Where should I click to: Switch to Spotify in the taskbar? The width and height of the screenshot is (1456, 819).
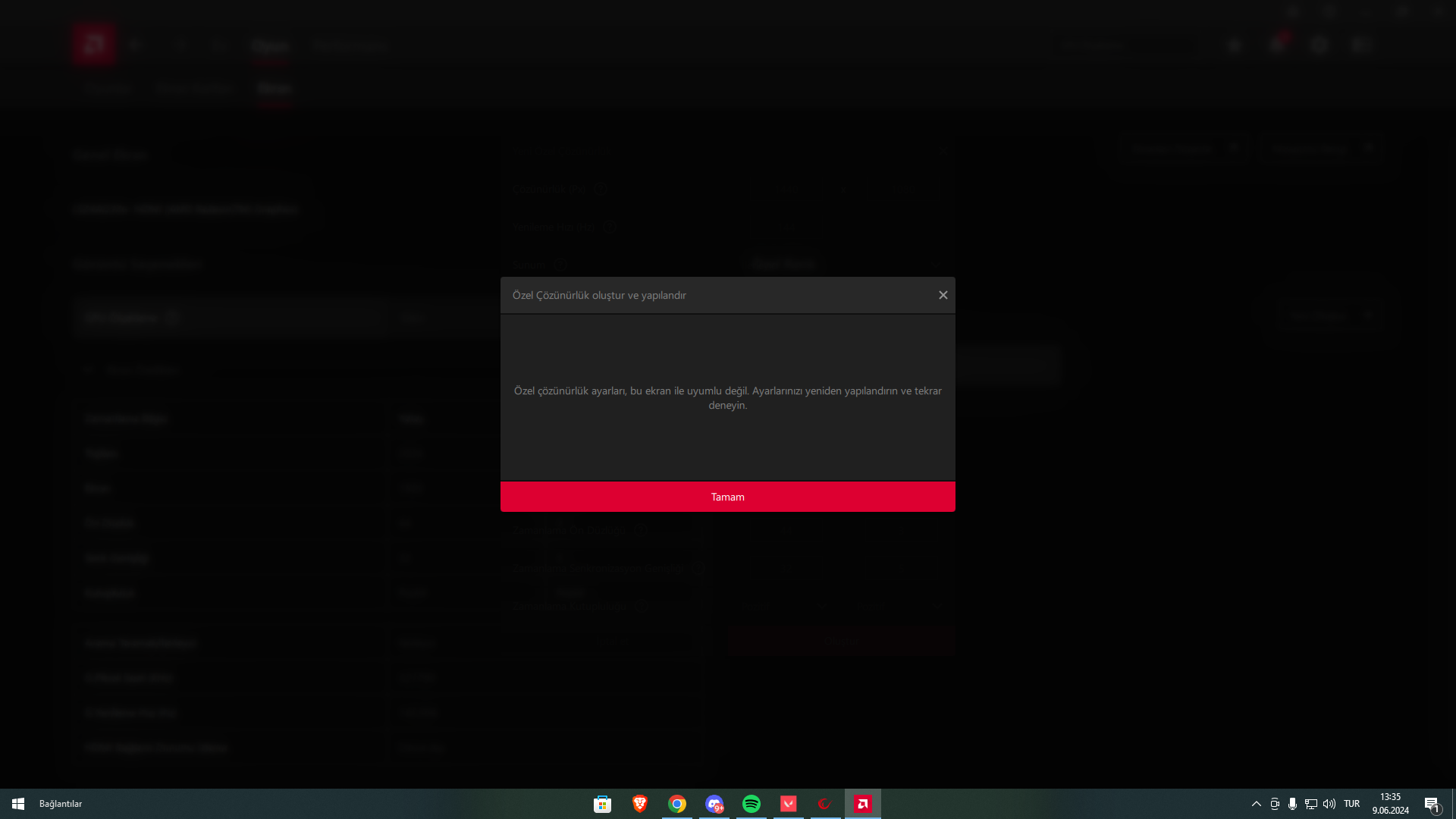(x=752, y=804)
